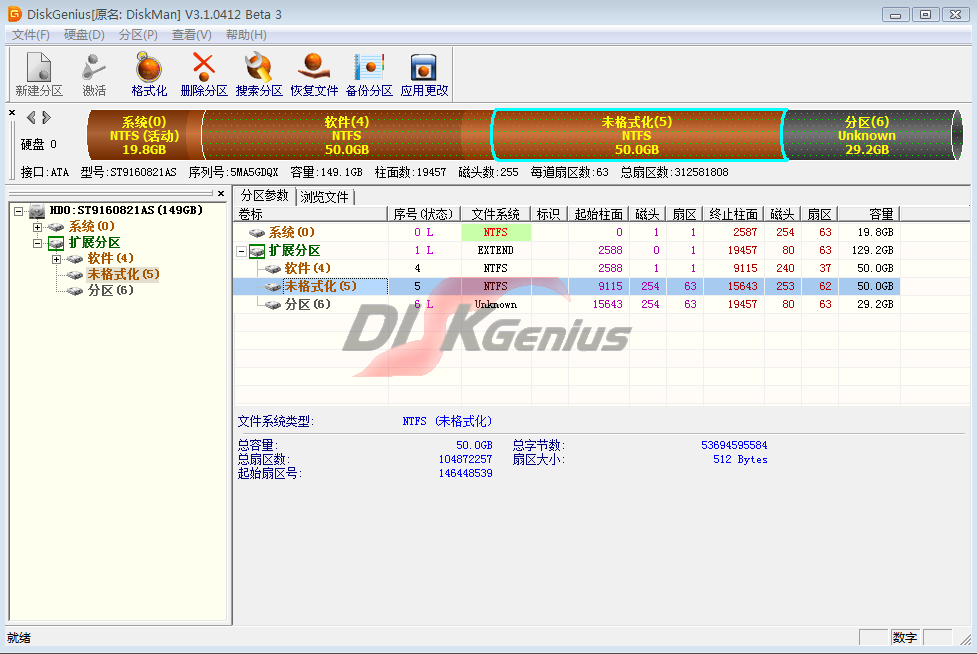
Task: Click the 扩展分区 icon in the tree
Action: click(x=56, y=242)
